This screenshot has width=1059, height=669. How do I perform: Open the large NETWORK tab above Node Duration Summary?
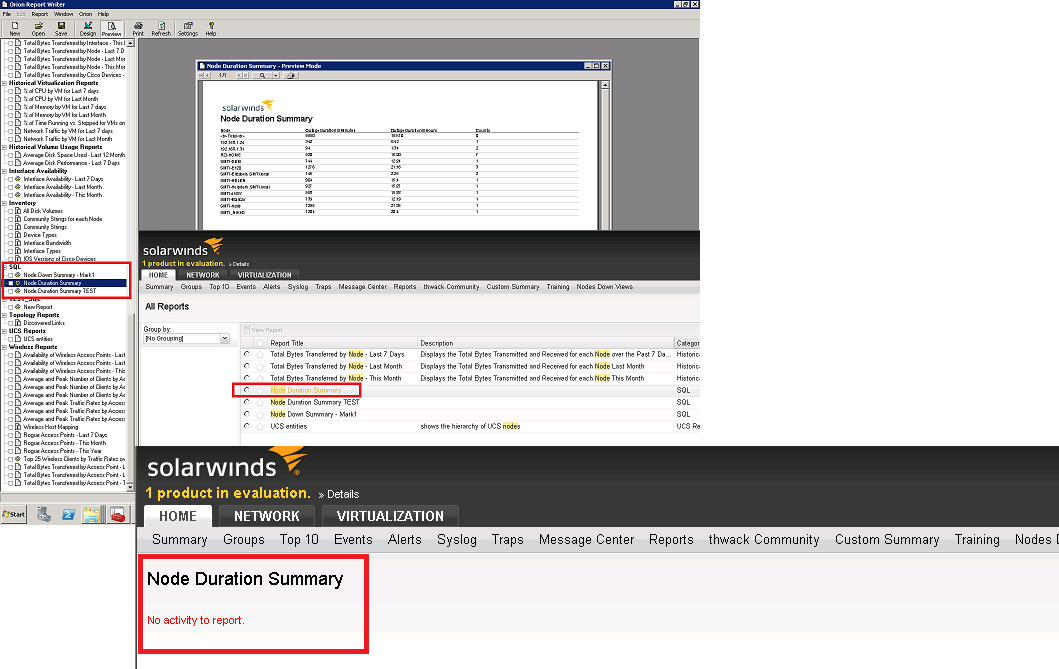click(267, 516)
